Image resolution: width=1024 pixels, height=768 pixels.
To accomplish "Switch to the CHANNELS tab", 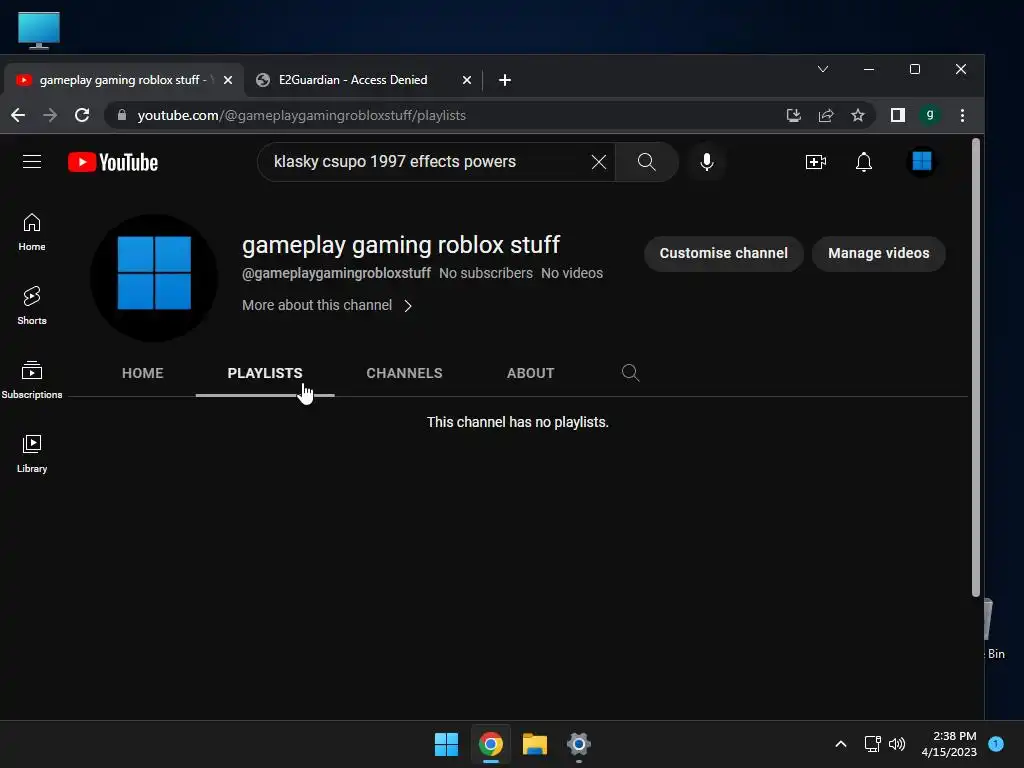I will tap(404, 373).
